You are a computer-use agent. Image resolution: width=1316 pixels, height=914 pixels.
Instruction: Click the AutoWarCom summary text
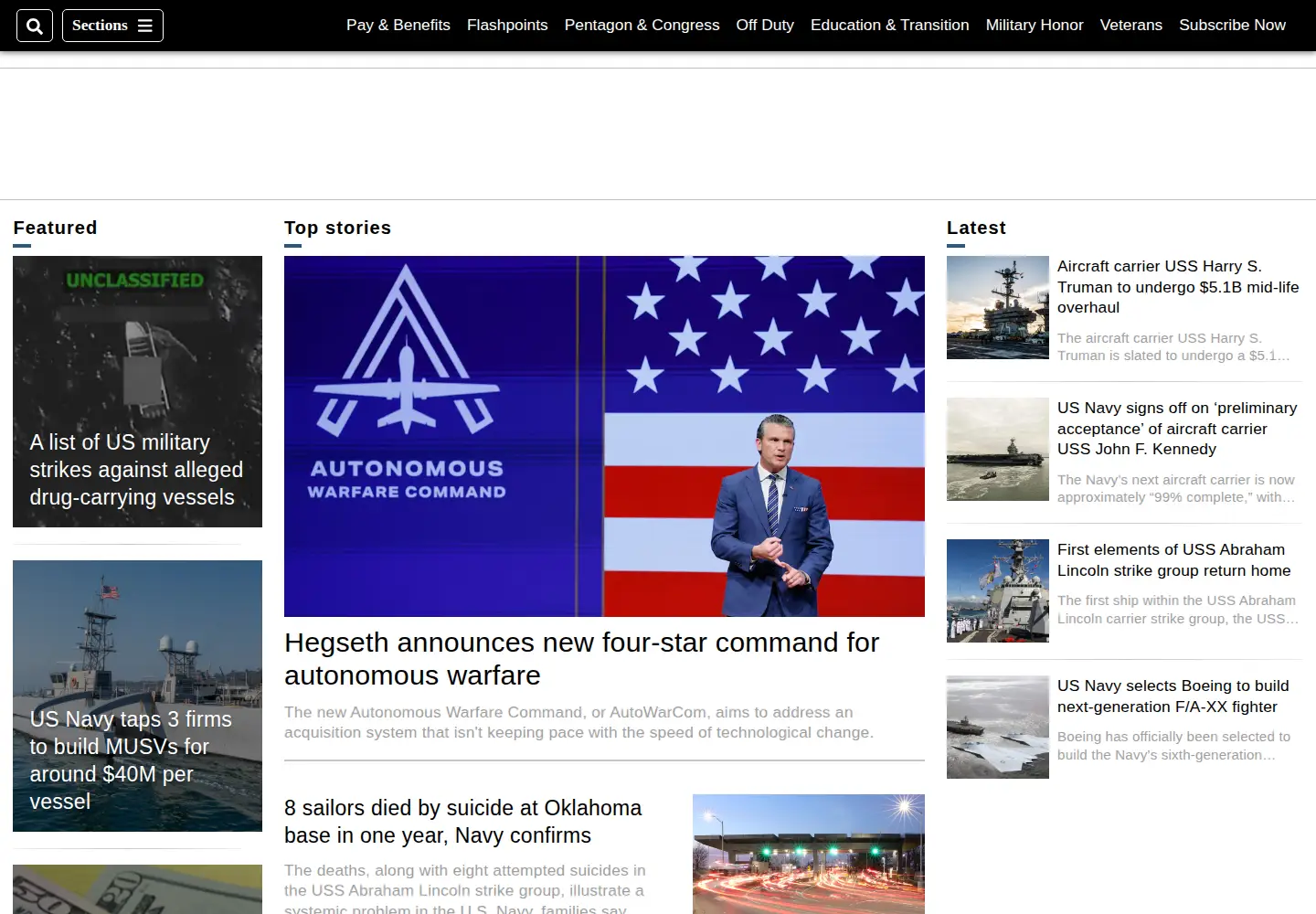pos(578,722)
